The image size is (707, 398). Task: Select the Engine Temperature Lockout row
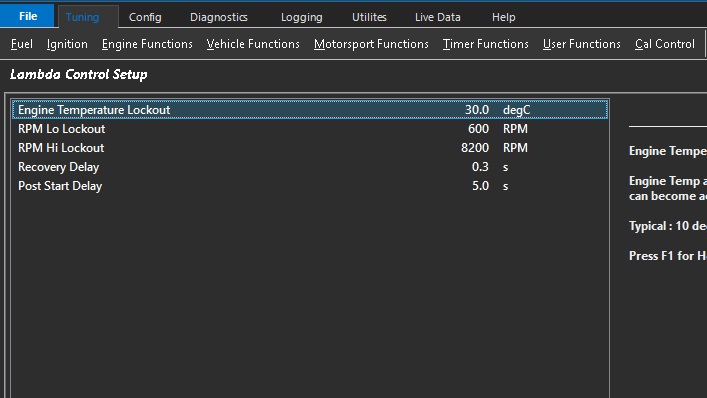[x=310, y=110]
